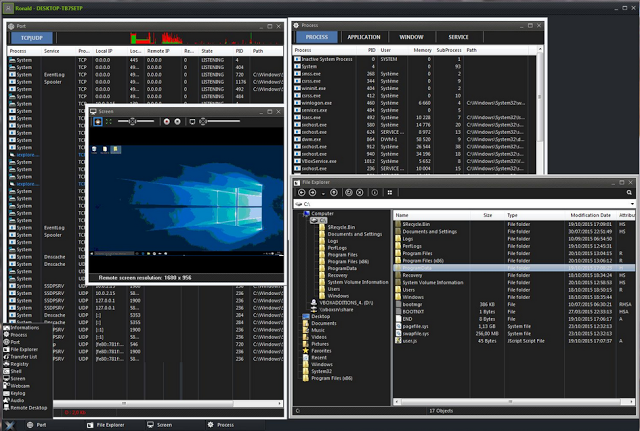Switch to the WINDOW tab
This screenshot has height=431, width=640.
click(411, 36)
